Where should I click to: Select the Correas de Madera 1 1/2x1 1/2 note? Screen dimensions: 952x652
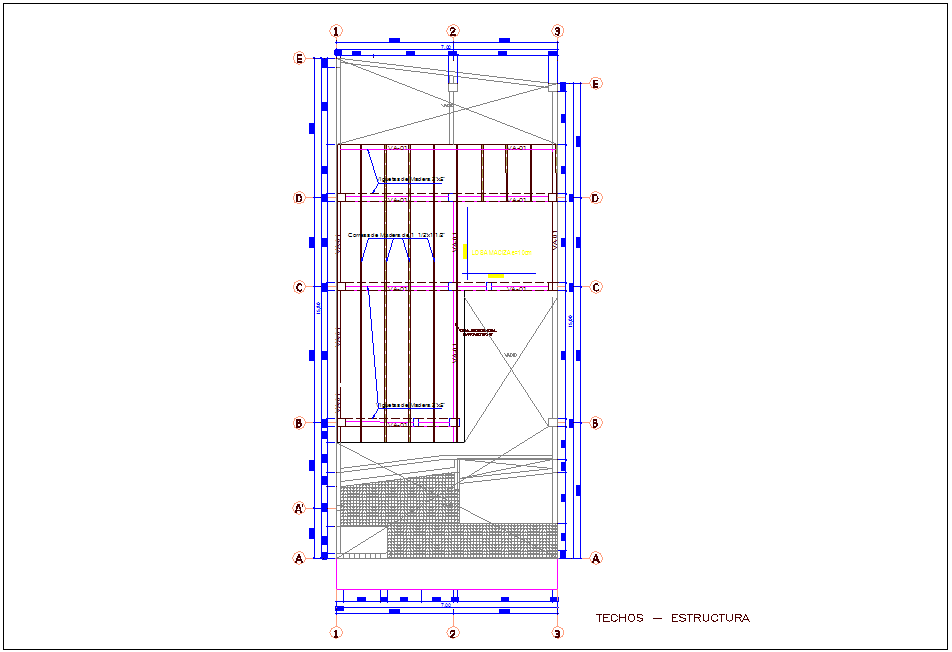(394, 233)
